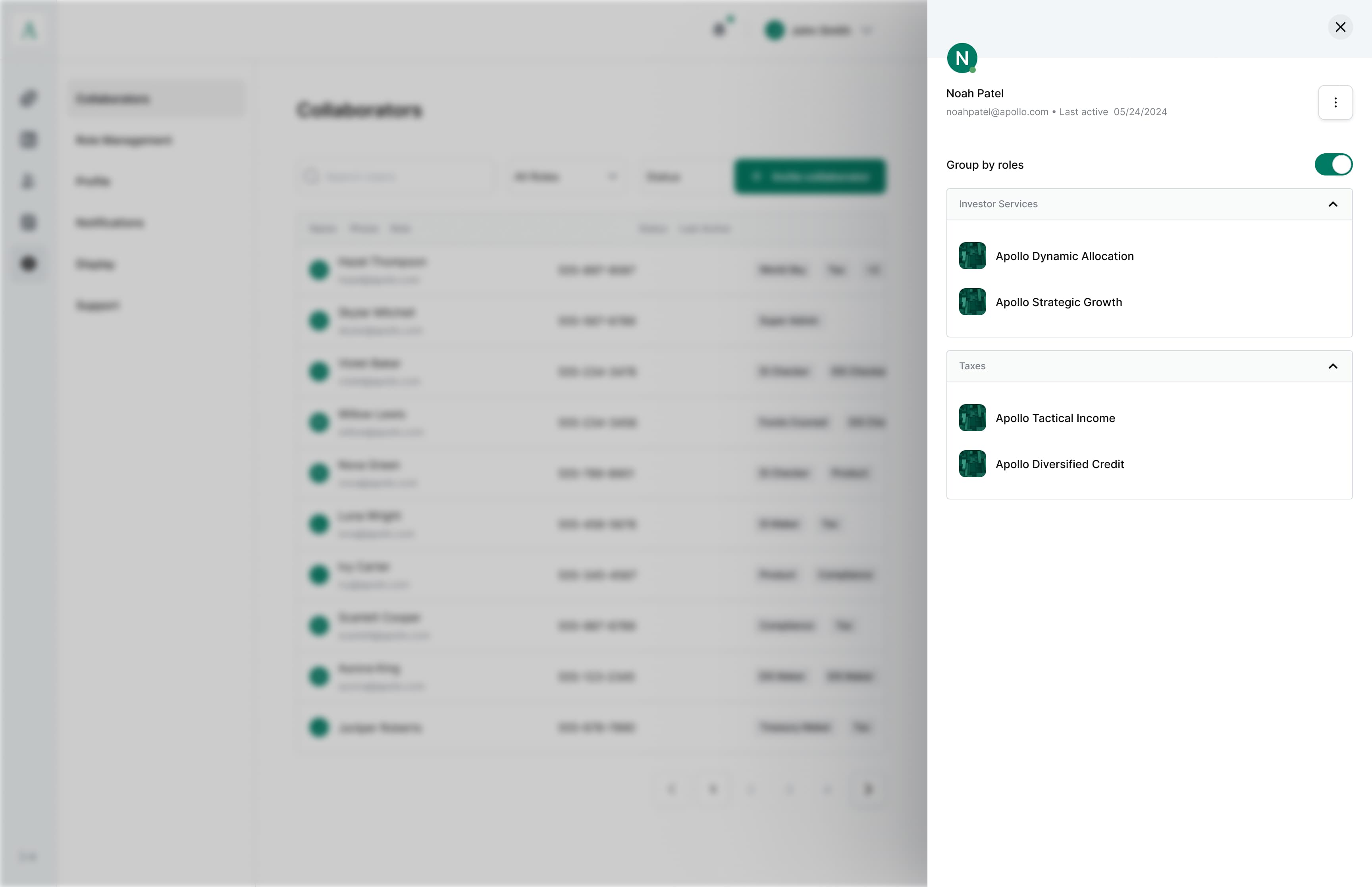Open the three-dot options menu for Noah Patel
Screen dimensions: 1372x887
tap(1335, 102)
